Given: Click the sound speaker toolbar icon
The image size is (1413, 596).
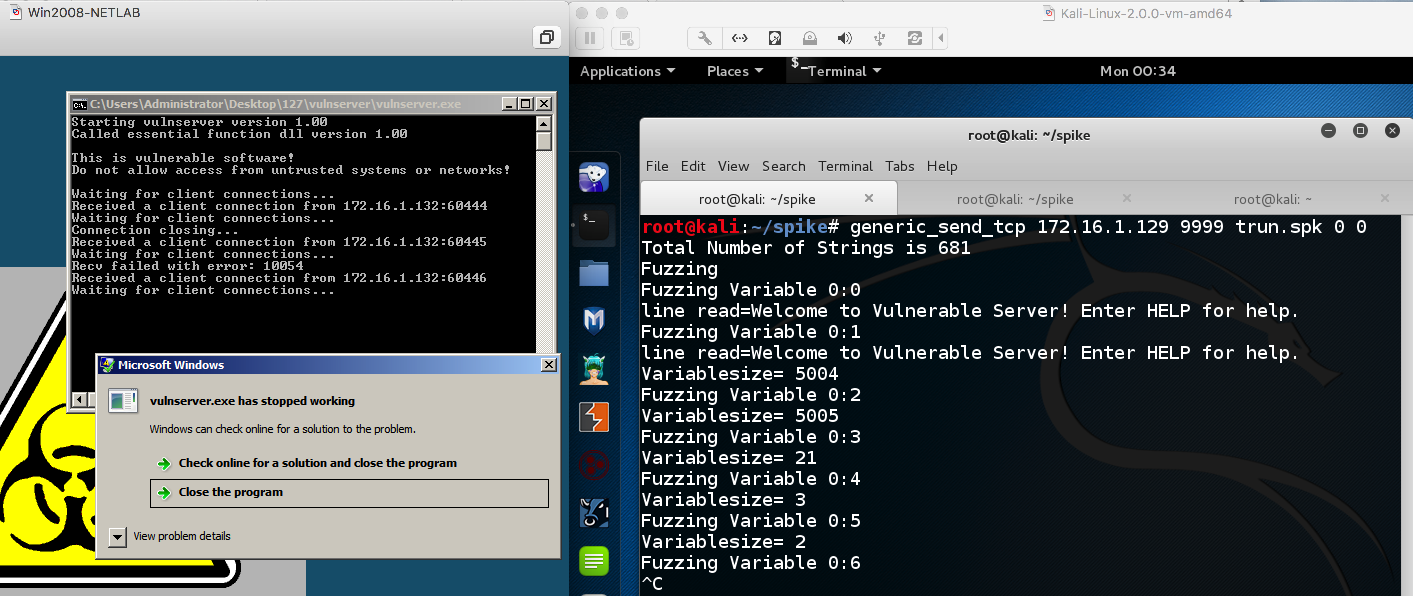Looking at the screenshot, I should [845, 38].
